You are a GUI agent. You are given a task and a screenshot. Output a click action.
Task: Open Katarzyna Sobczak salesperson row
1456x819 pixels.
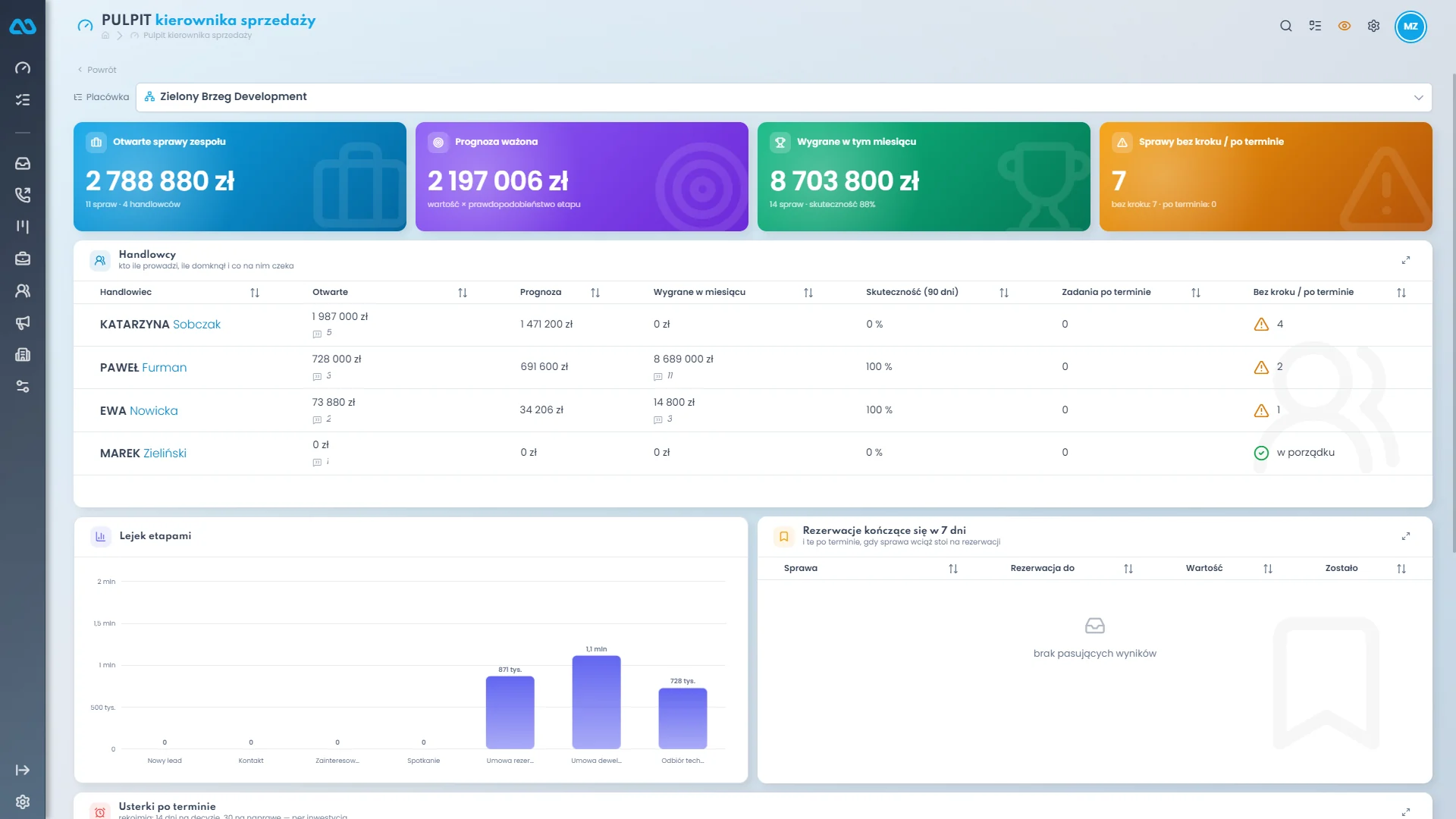tap(752, 325)
